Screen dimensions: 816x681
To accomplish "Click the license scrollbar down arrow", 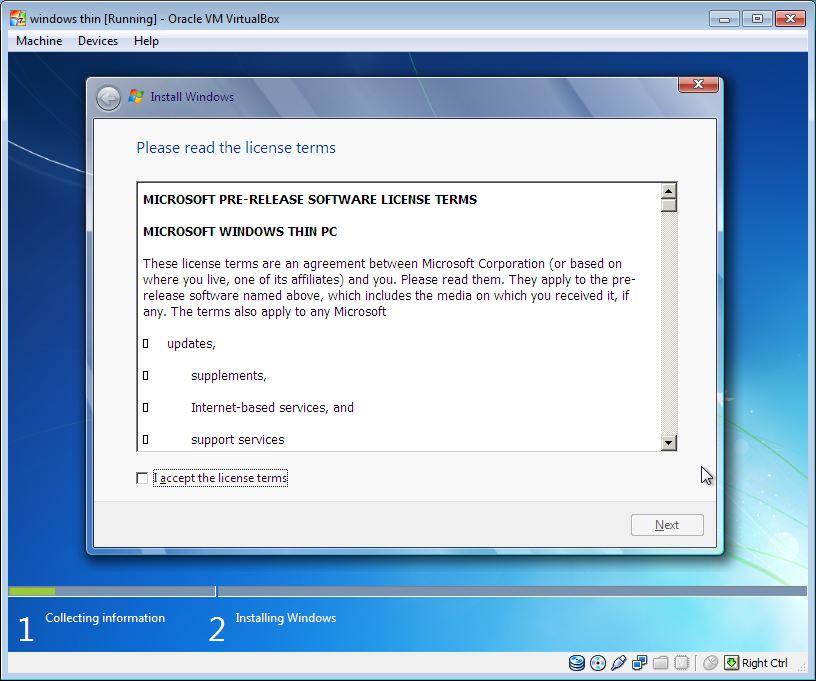I will coord(669,443).
